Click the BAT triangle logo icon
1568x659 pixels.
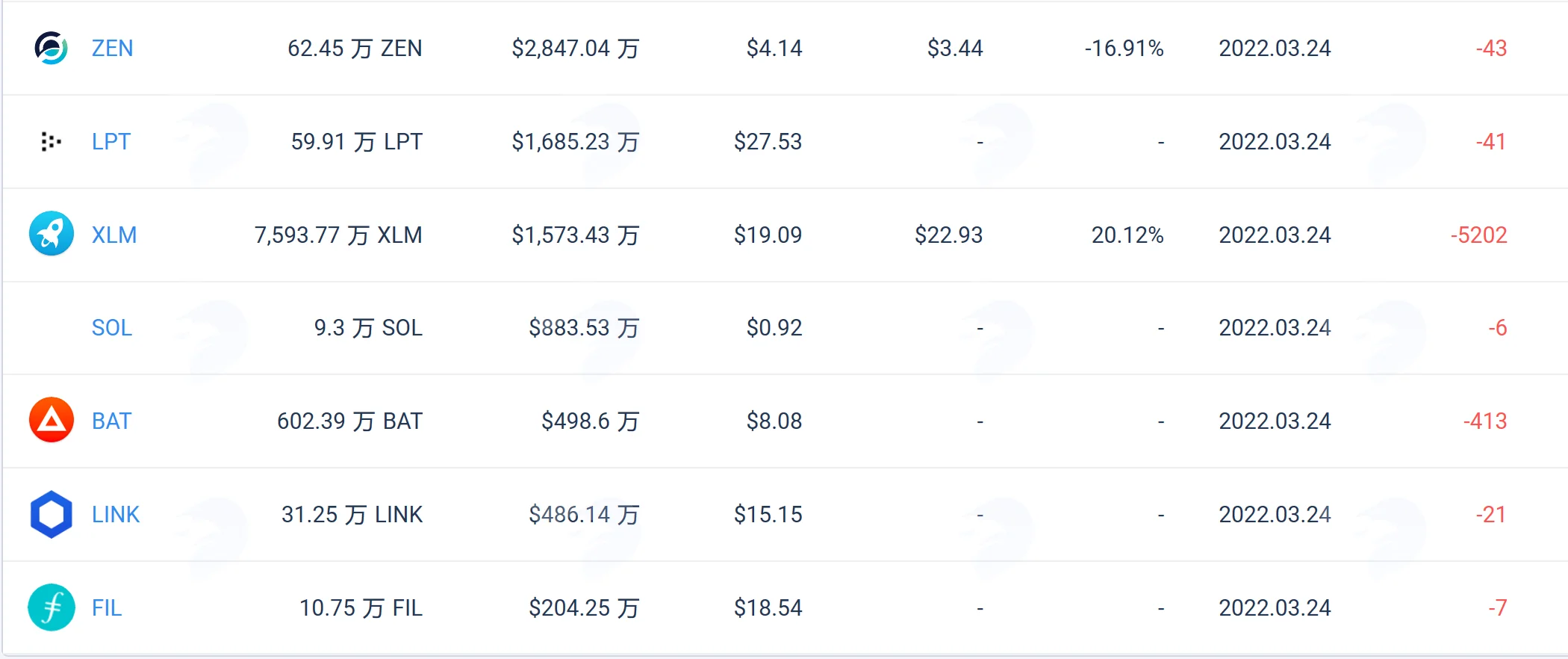click(x=51, y=420)
